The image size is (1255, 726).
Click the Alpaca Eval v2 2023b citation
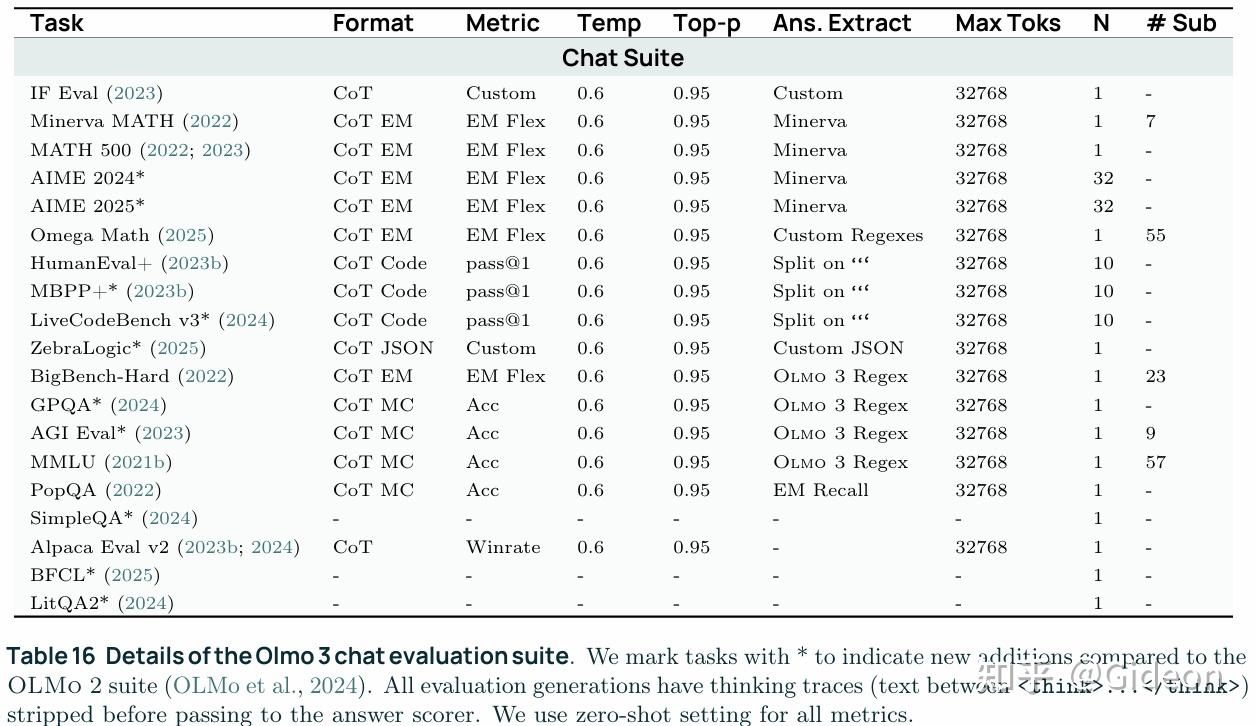[x=211, y=547]
